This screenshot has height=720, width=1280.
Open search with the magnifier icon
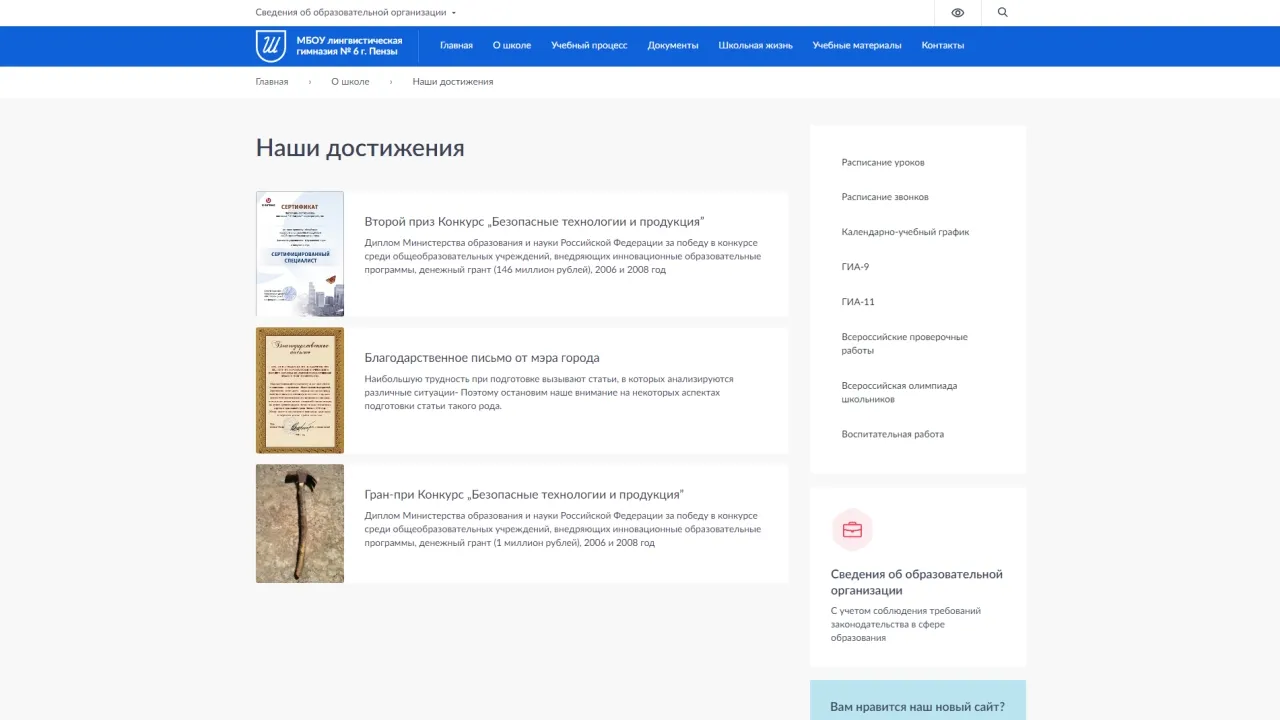(1003, 13)
